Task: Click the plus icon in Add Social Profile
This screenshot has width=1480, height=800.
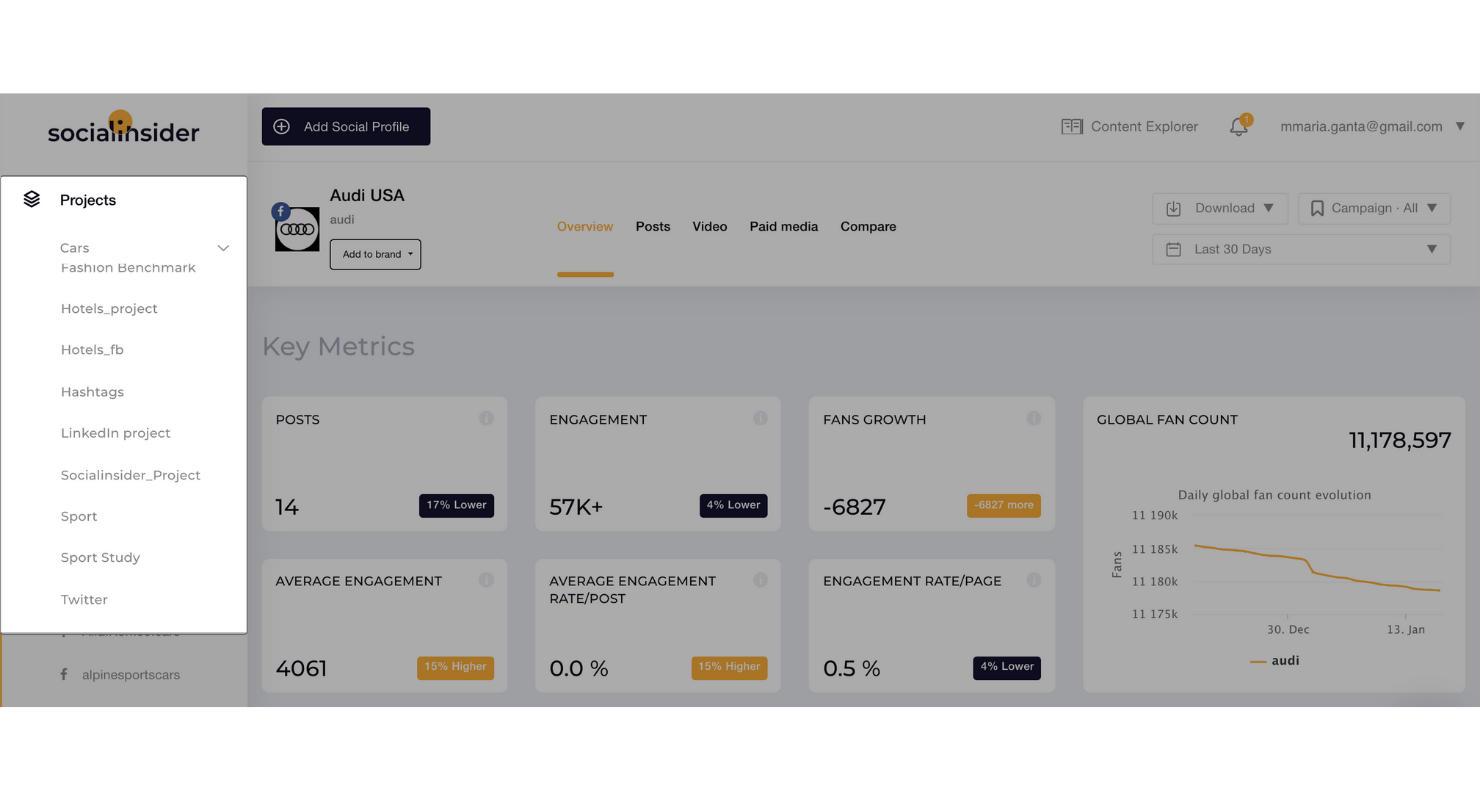Action: point(282,127)
